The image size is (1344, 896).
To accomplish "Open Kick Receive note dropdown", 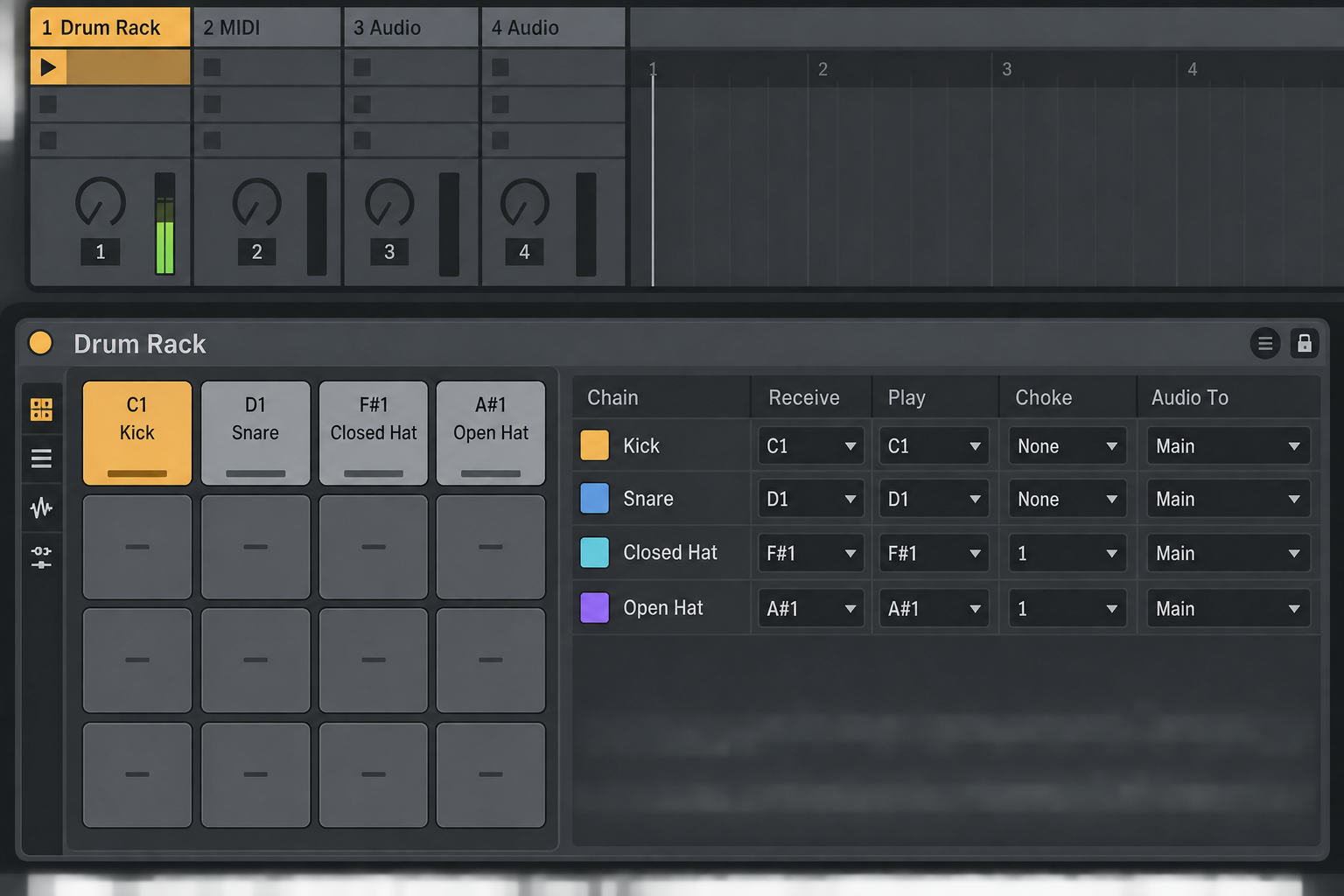I will pyautogui.click(x=811, y=446).
